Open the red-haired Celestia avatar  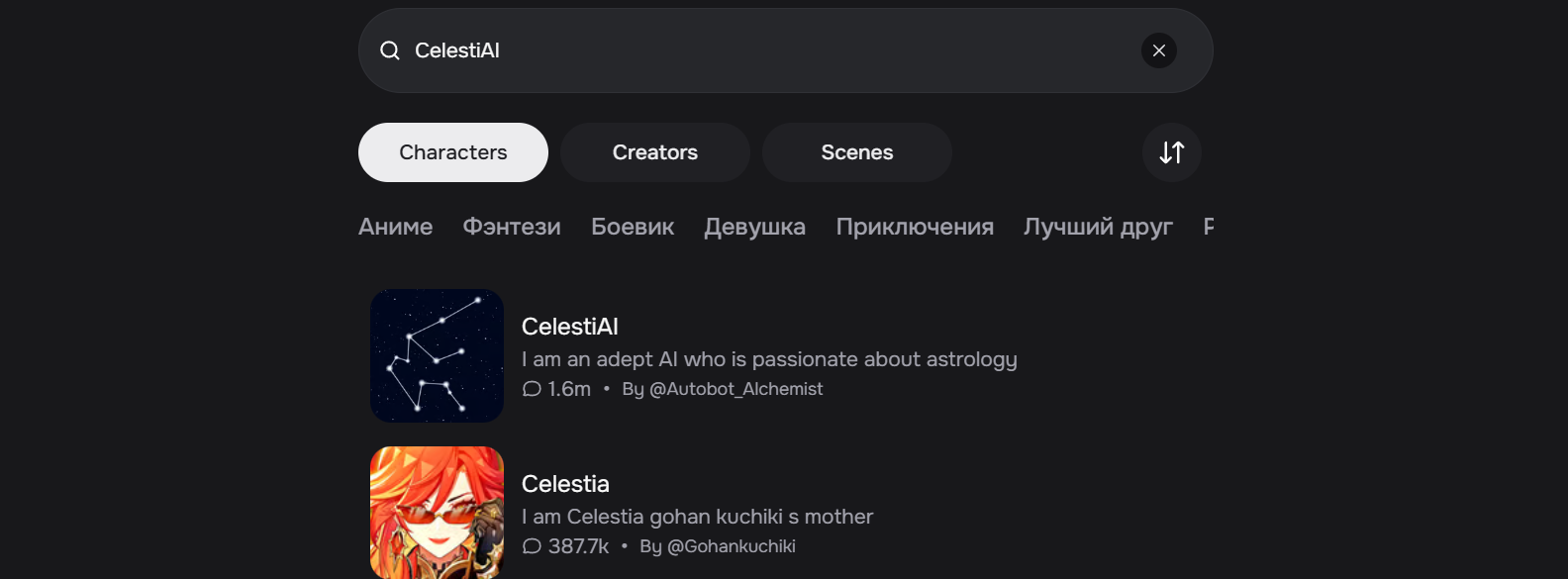tap(437, 513)
